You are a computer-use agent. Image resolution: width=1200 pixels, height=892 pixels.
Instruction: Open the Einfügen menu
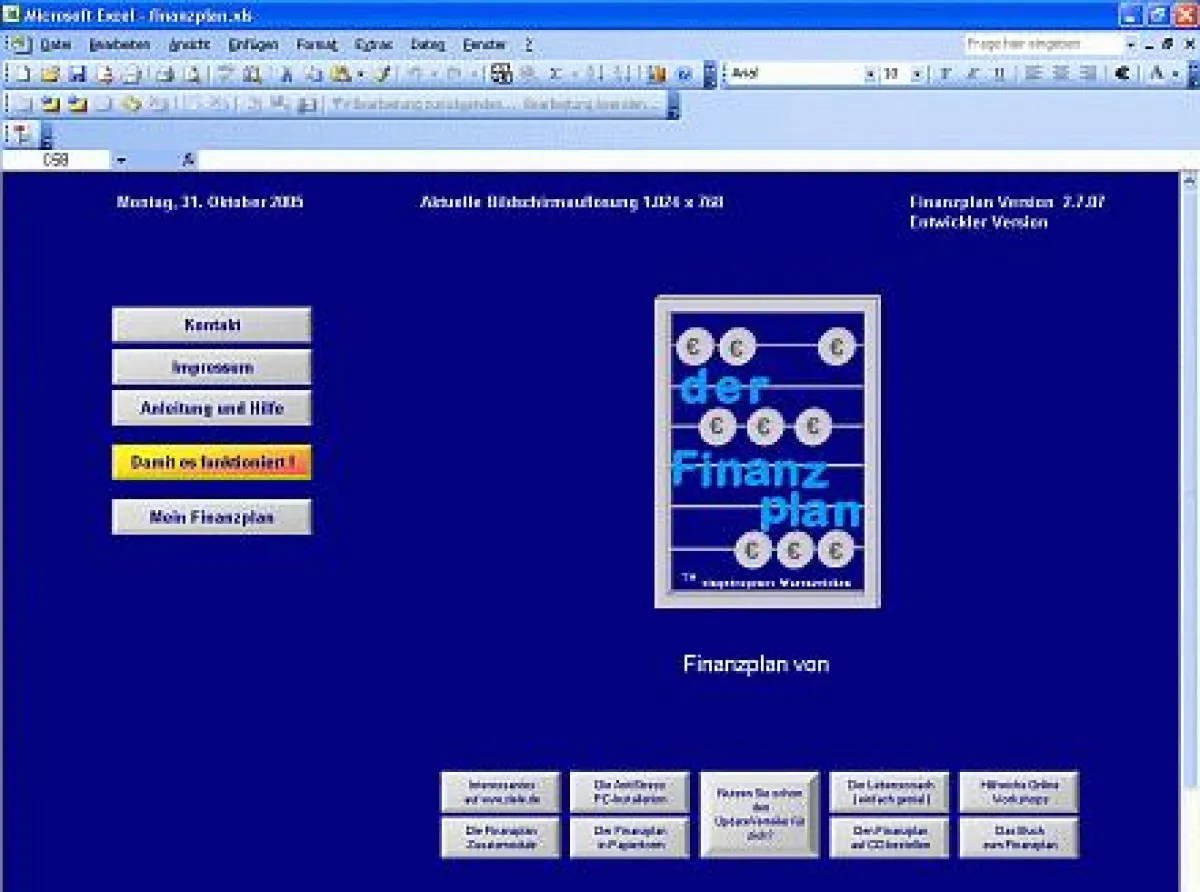click(253, 45)
